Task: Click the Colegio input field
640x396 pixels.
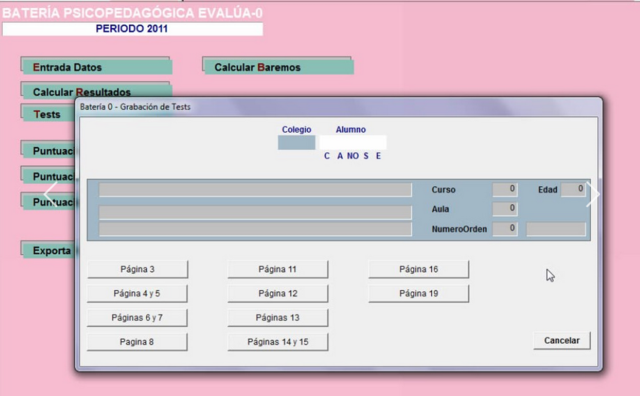Action: click(x=297, y=143)
